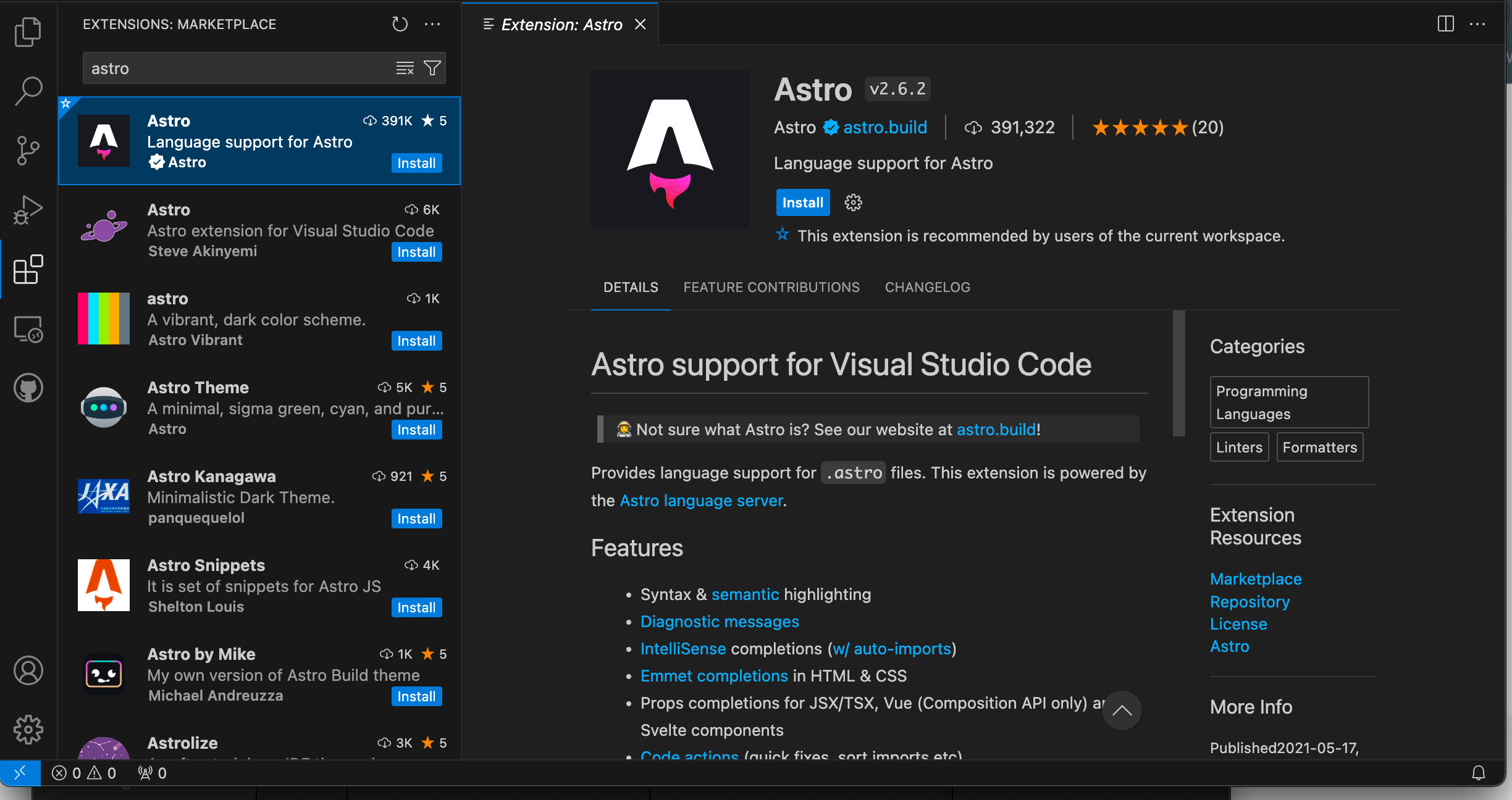
Task: Click the five-star rating (20)
Action: point(1157,127)
